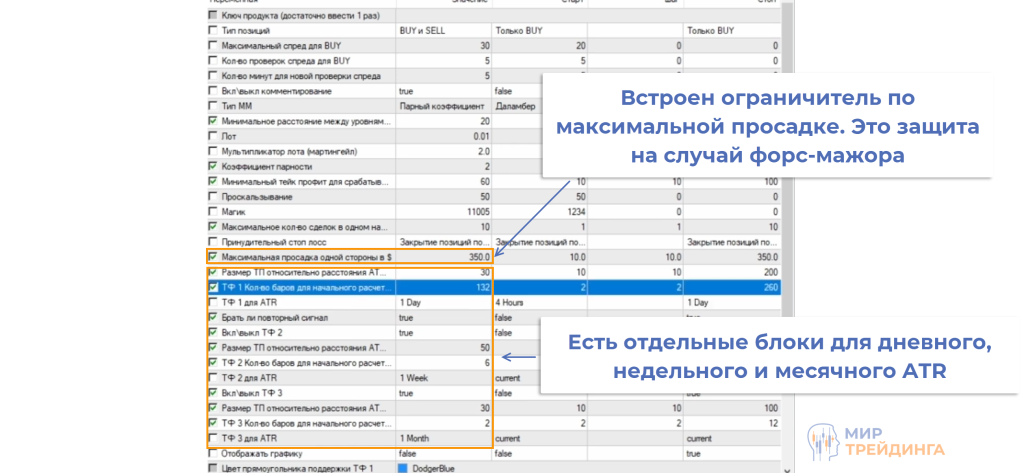Screen dimensions: 1024x473
Task: Tick the Проскальзывание checkbox
Action: coord(212,197)
